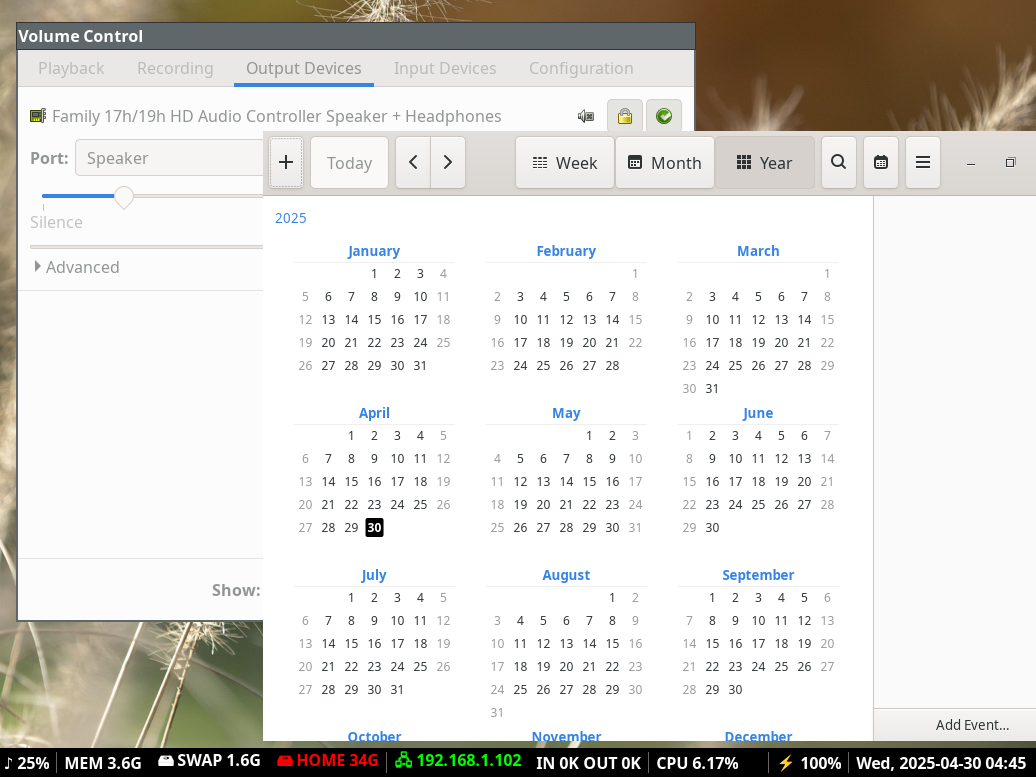
Task: Open September month heading
Action: click(x=758, y=575)
